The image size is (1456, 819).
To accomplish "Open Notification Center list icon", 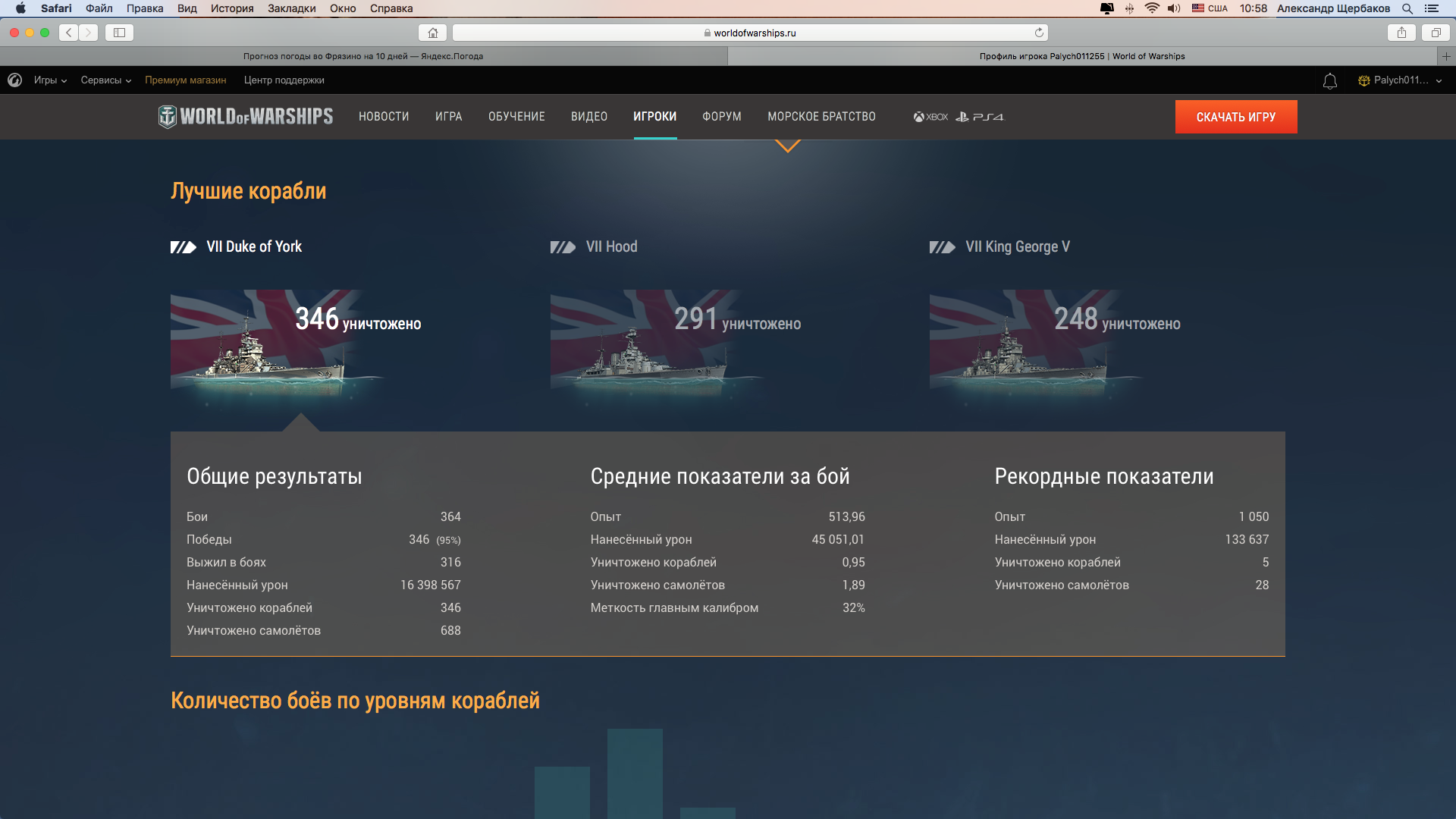I will [1432, 8].
